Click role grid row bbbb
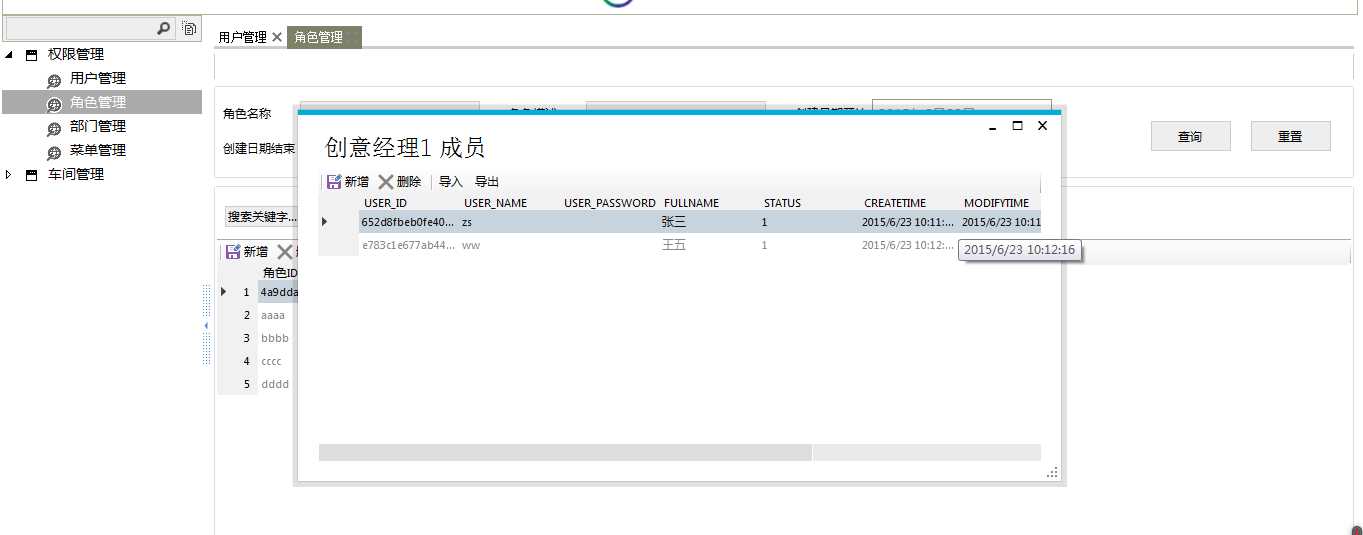The width and height of the screenshot is (1363, 535). click(x=275, y=338)
